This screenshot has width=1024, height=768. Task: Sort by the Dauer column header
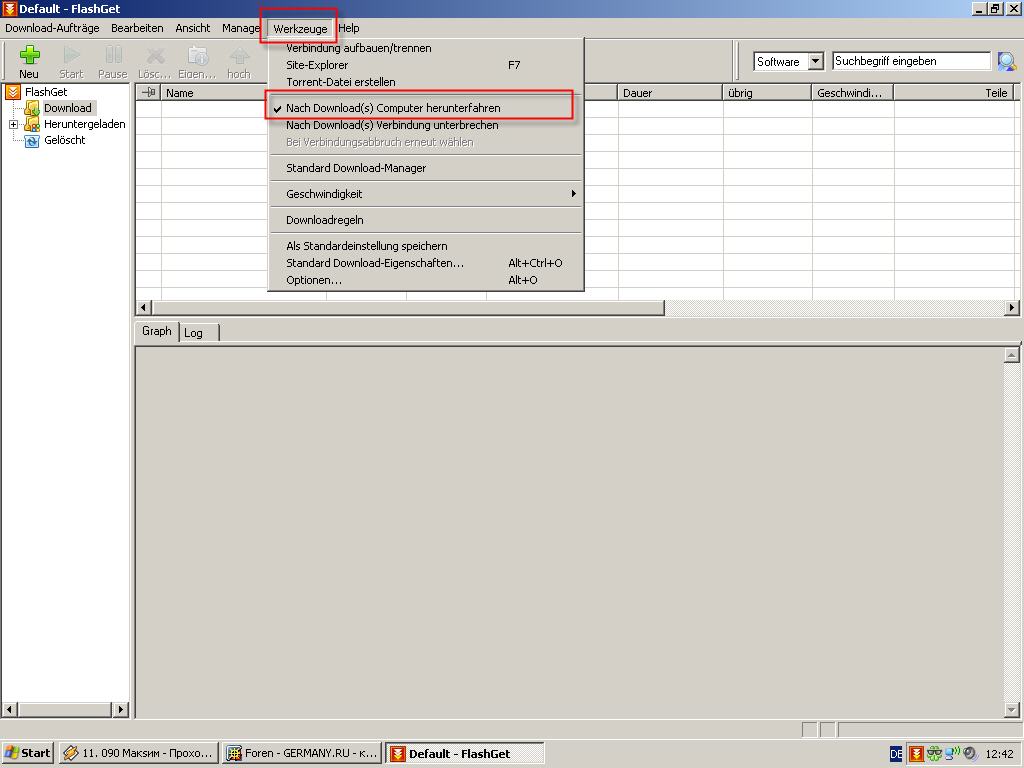[x=670, y=93]
